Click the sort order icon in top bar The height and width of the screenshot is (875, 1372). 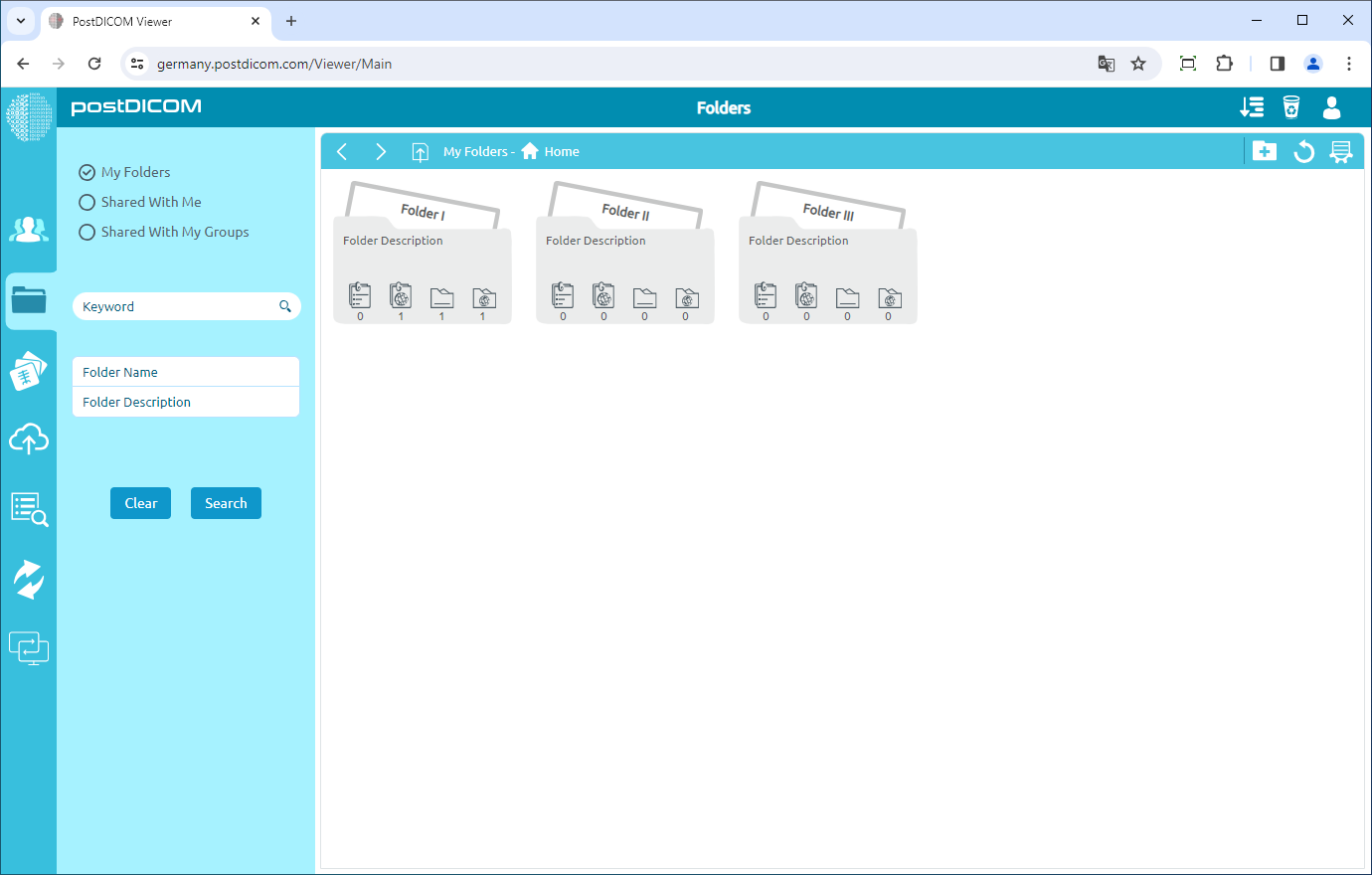pyautogui.click(x=1252, y=106)
